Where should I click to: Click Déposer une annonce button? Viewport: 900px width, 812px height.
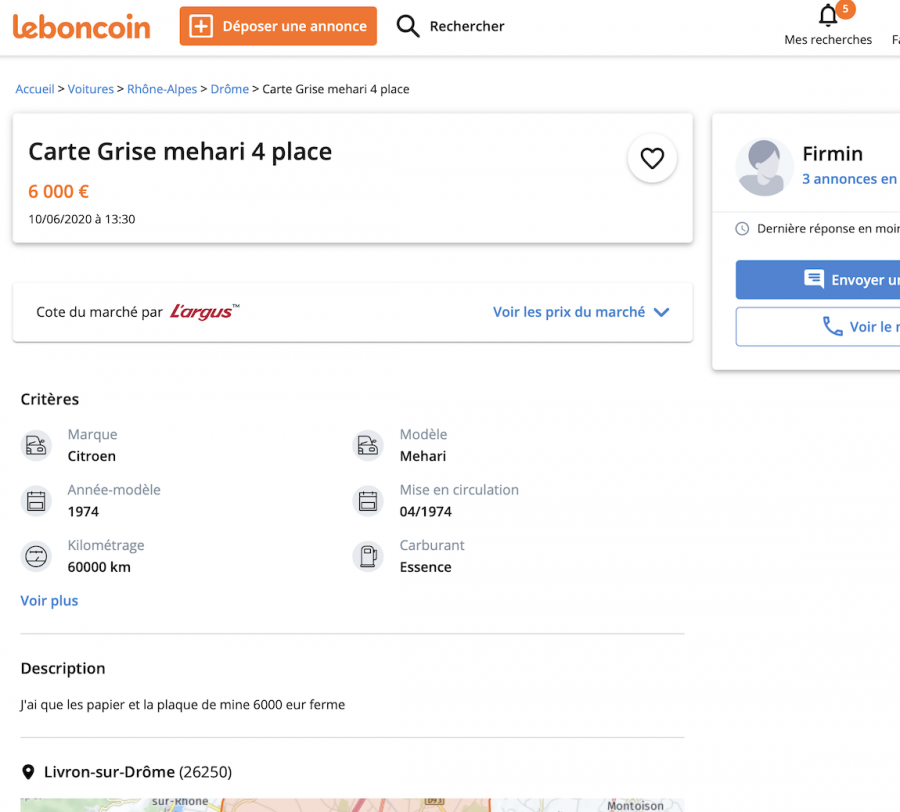coord(278,26)
